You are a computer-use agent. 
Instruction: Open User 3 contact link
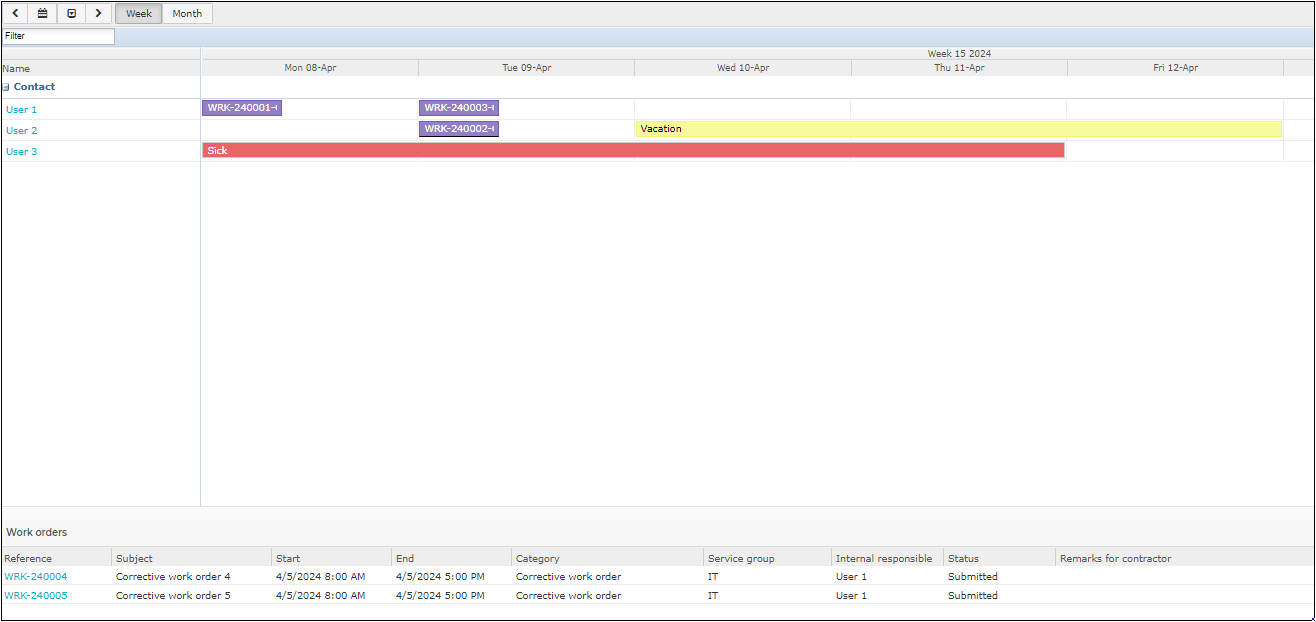point(21,152)
